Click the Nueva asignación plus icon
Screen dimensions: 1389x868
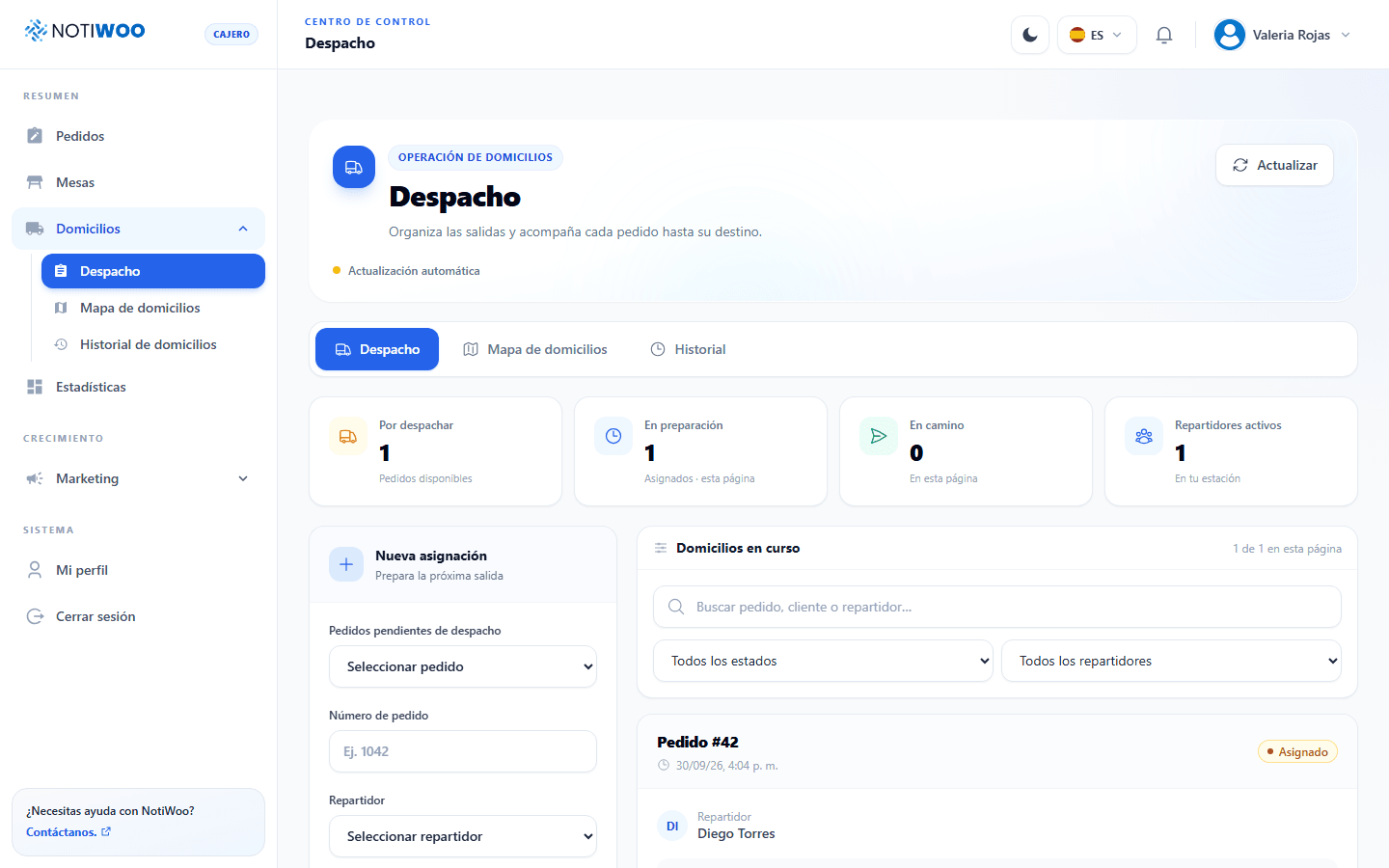tap(346, 564)
